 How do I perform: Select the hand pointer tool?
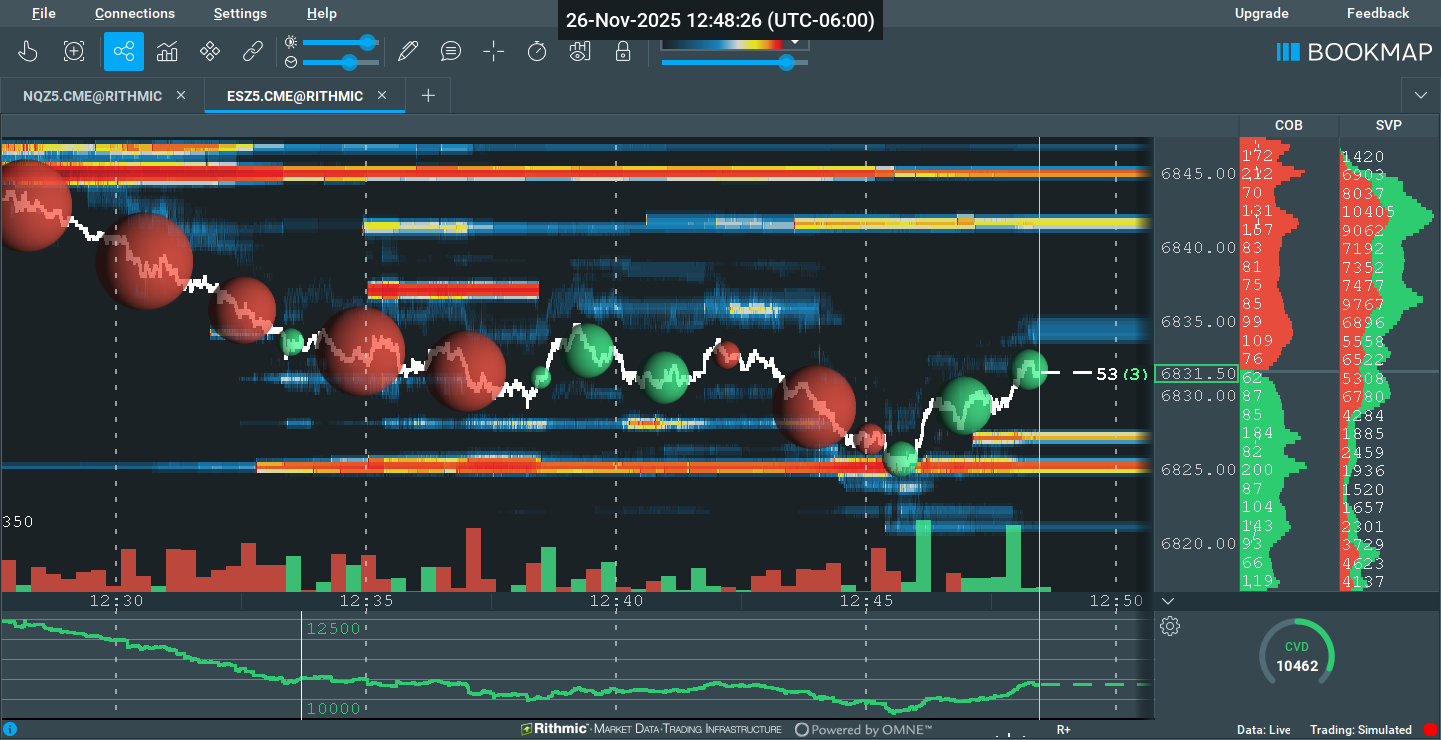click(x=28, y=51)
